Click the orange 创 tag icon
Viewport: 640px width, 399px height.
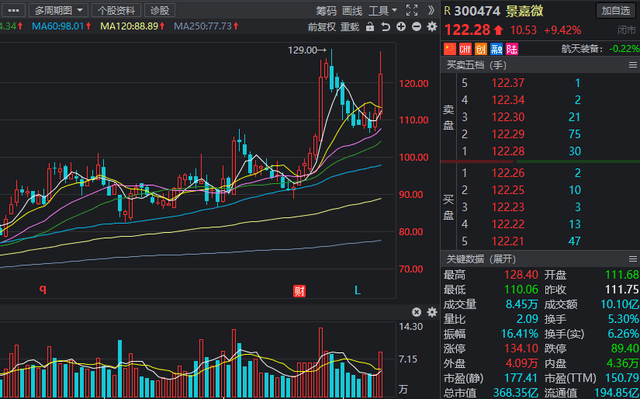481,49
